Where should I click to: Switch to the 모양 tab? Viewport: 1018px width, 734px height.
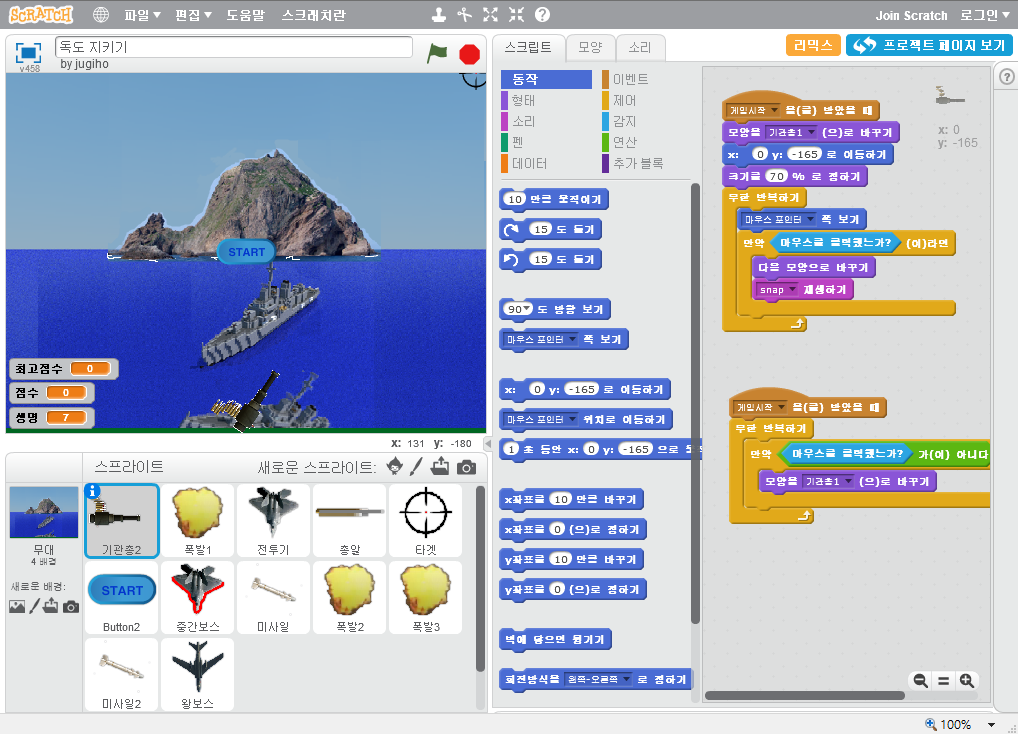coord(590,47)
